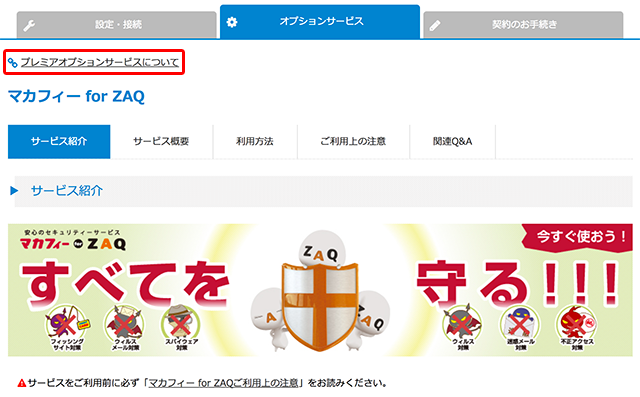640x397 pixels.
Task: Switch to the 利用方法 sub-tab
Action: pos(255,142)
